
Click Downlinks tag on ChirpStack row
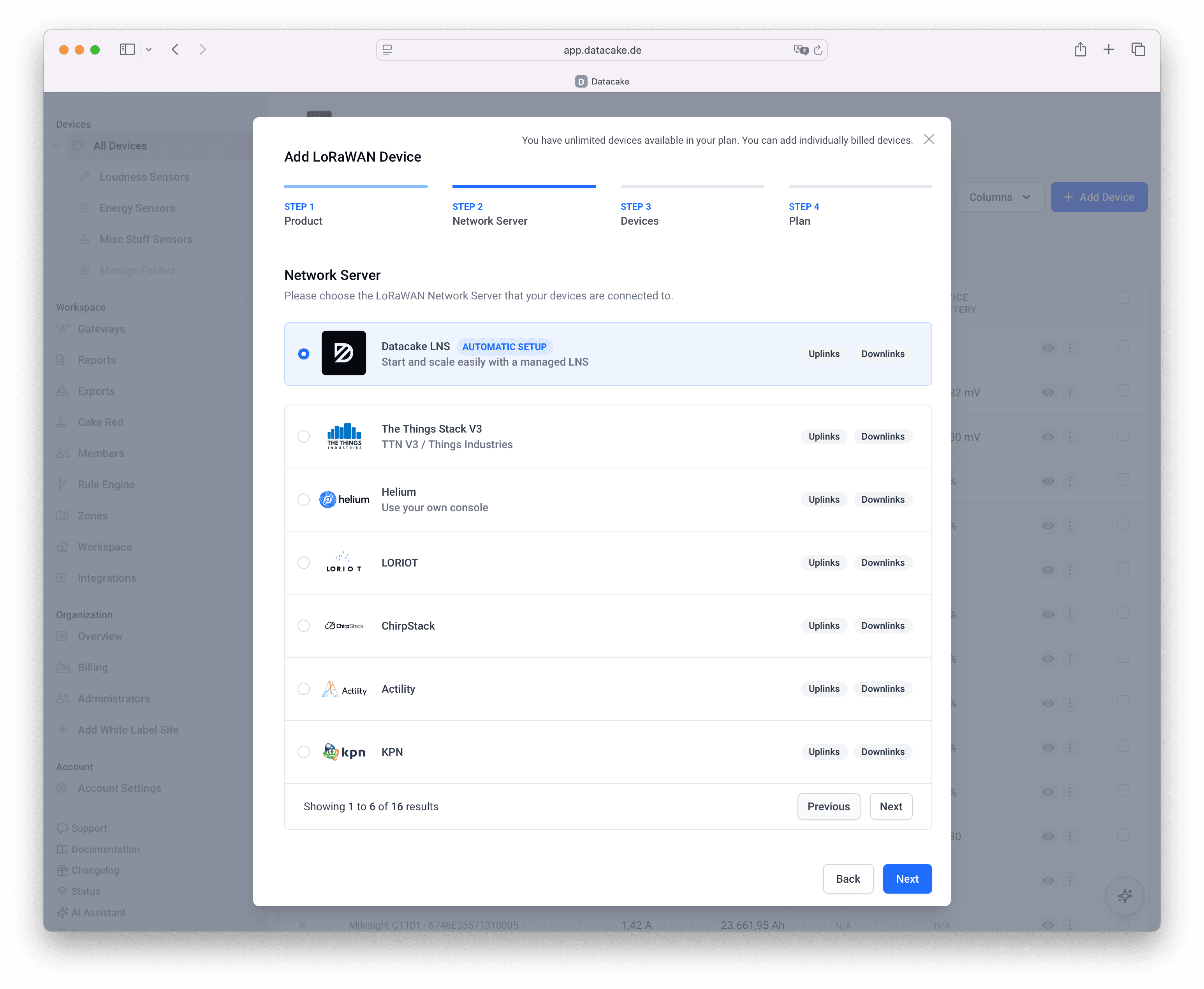(883, 626)
